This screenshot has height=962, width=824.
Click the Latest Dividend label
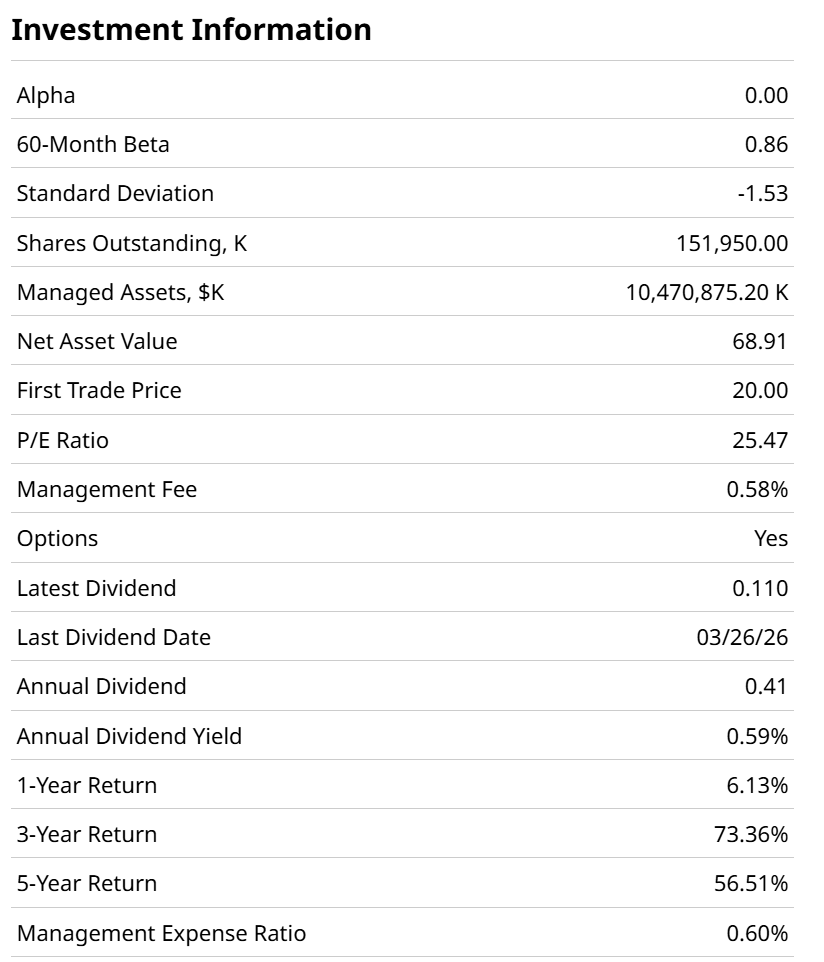click(x=96, y=588)
